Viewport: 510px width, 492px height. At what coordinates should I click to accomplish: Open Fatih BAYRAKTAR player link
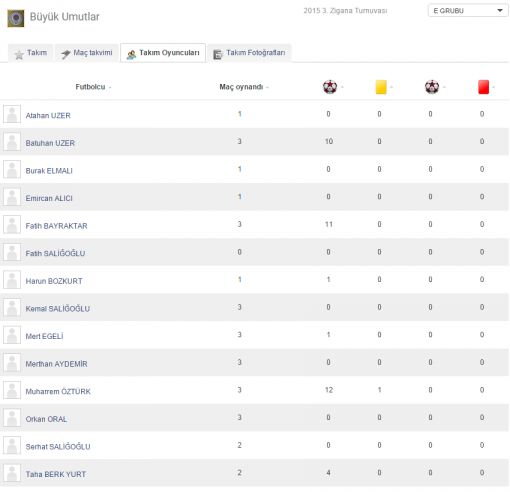click(x=56, y=226)
